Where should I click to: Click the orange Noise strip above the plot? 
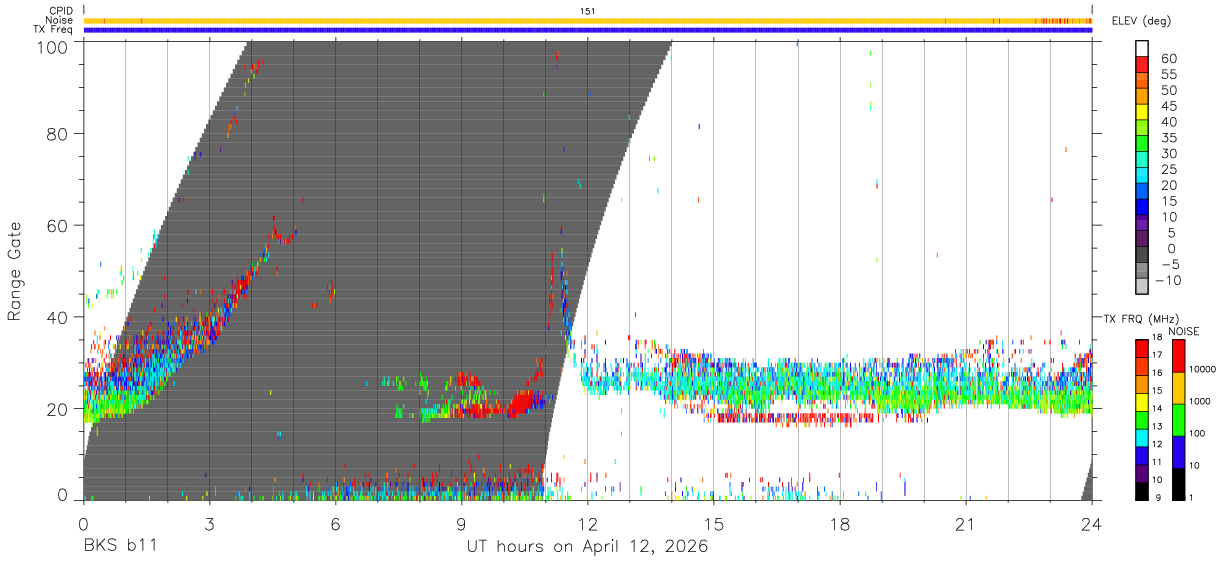pyautogui.click(x=588, y=20)
